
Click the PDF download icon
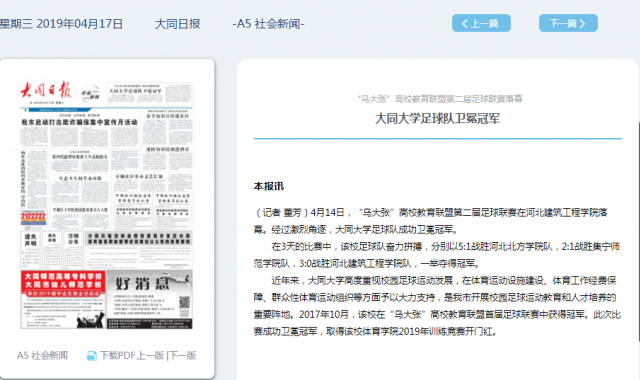[x=92, y=356]
